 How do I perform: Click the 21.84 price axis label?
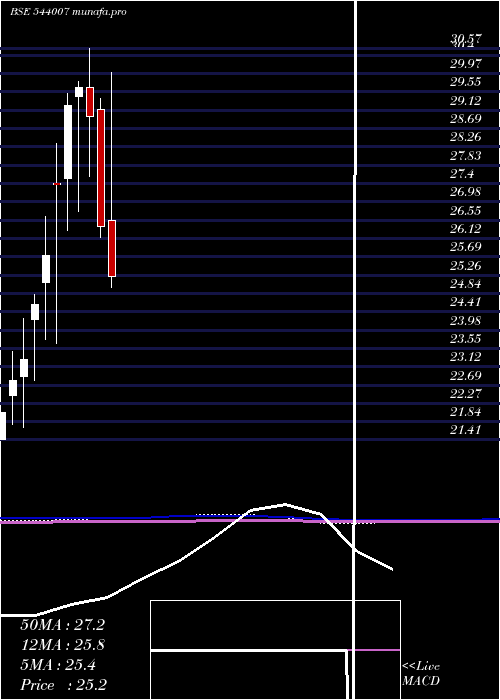click(x=466, y=412)
